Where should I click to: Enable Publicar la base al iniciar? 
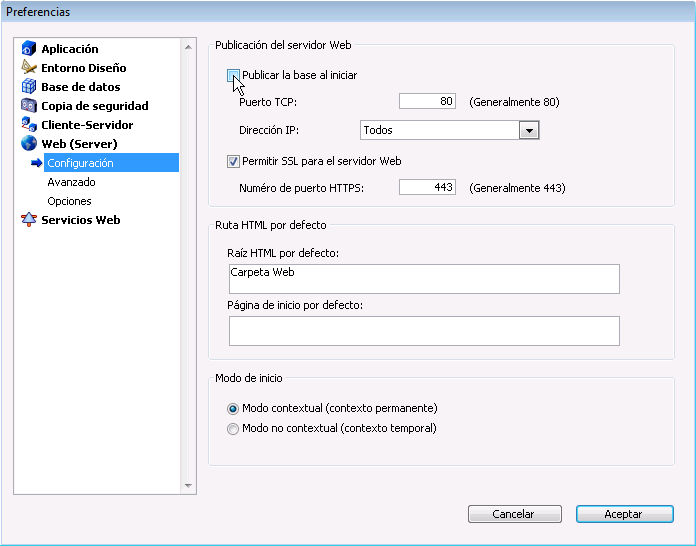pyautogui.click(x=233, y=75)
